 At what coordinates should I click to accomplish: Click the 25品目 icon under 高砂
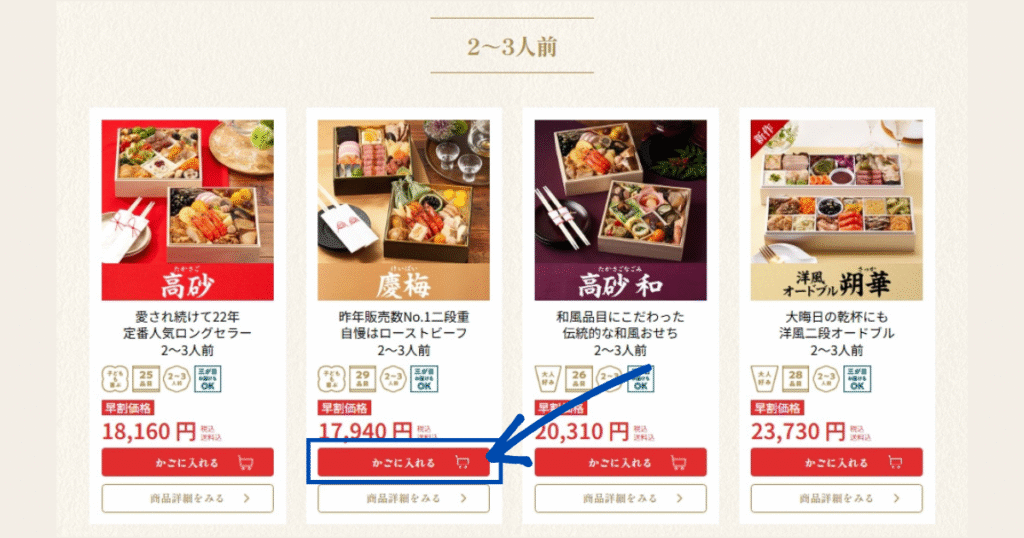(146, 379)
